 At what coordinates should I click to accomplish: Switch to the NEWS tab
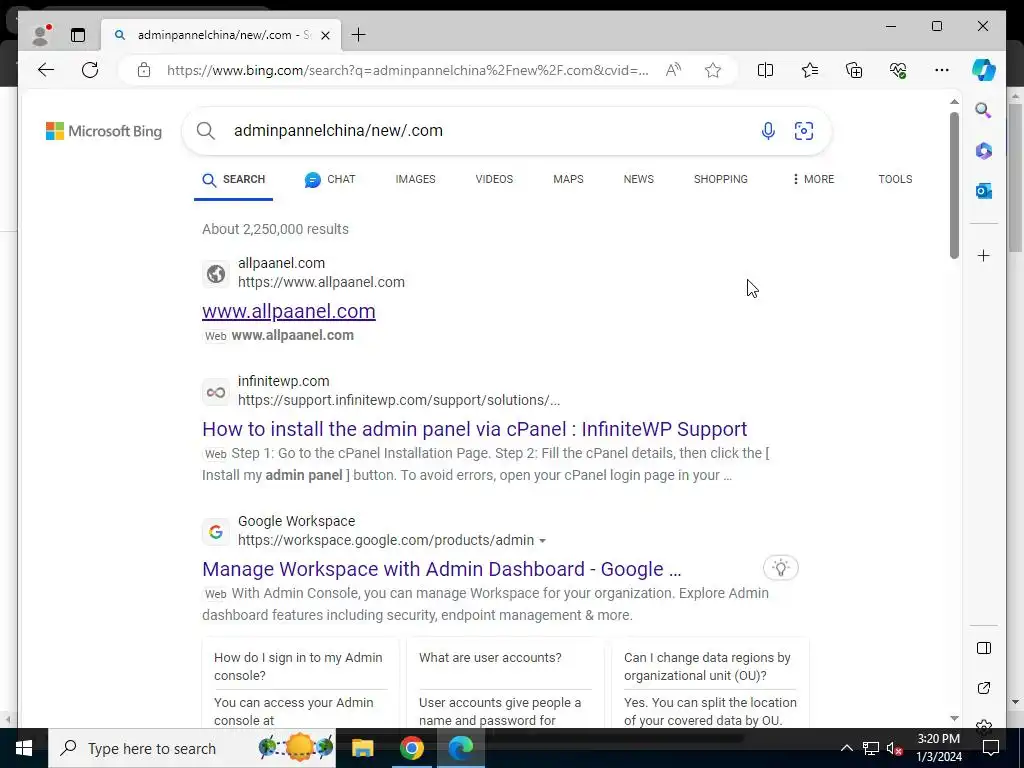tap(639, 179)
